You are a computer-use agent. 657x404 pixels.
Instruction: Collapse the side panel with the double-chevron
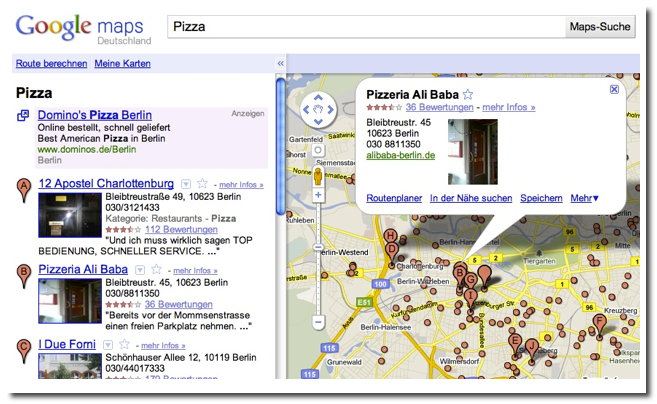click(280, 64)
